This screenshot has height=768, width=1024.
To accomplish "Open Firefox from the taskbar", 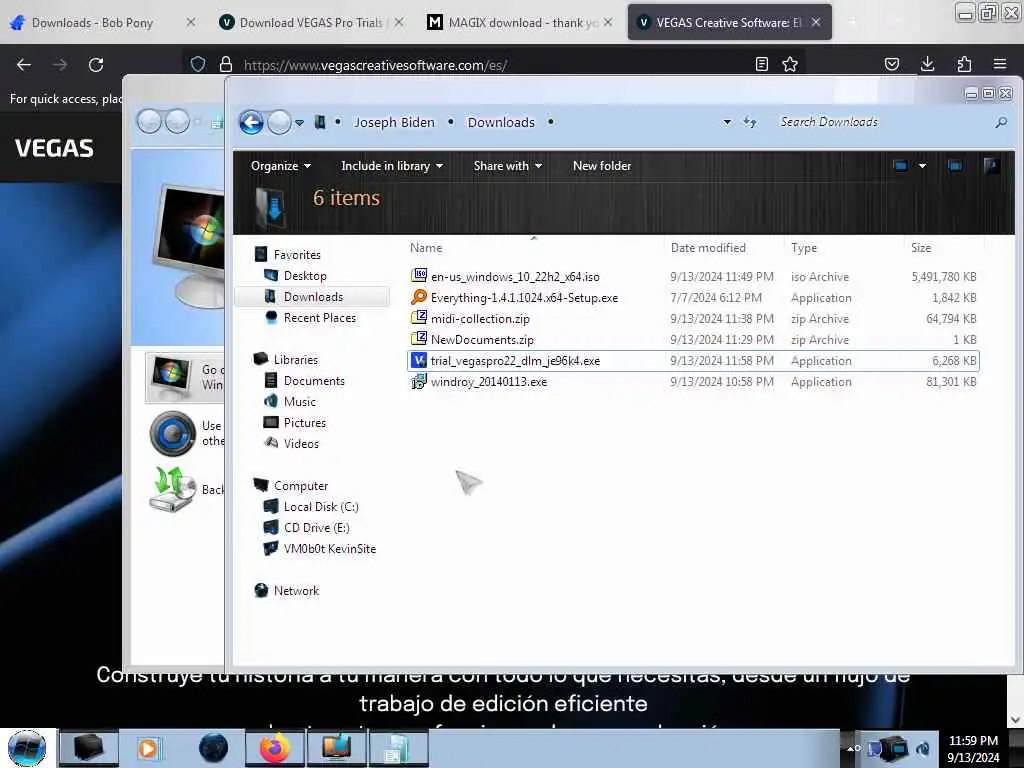I will click(x=275, y=748).
